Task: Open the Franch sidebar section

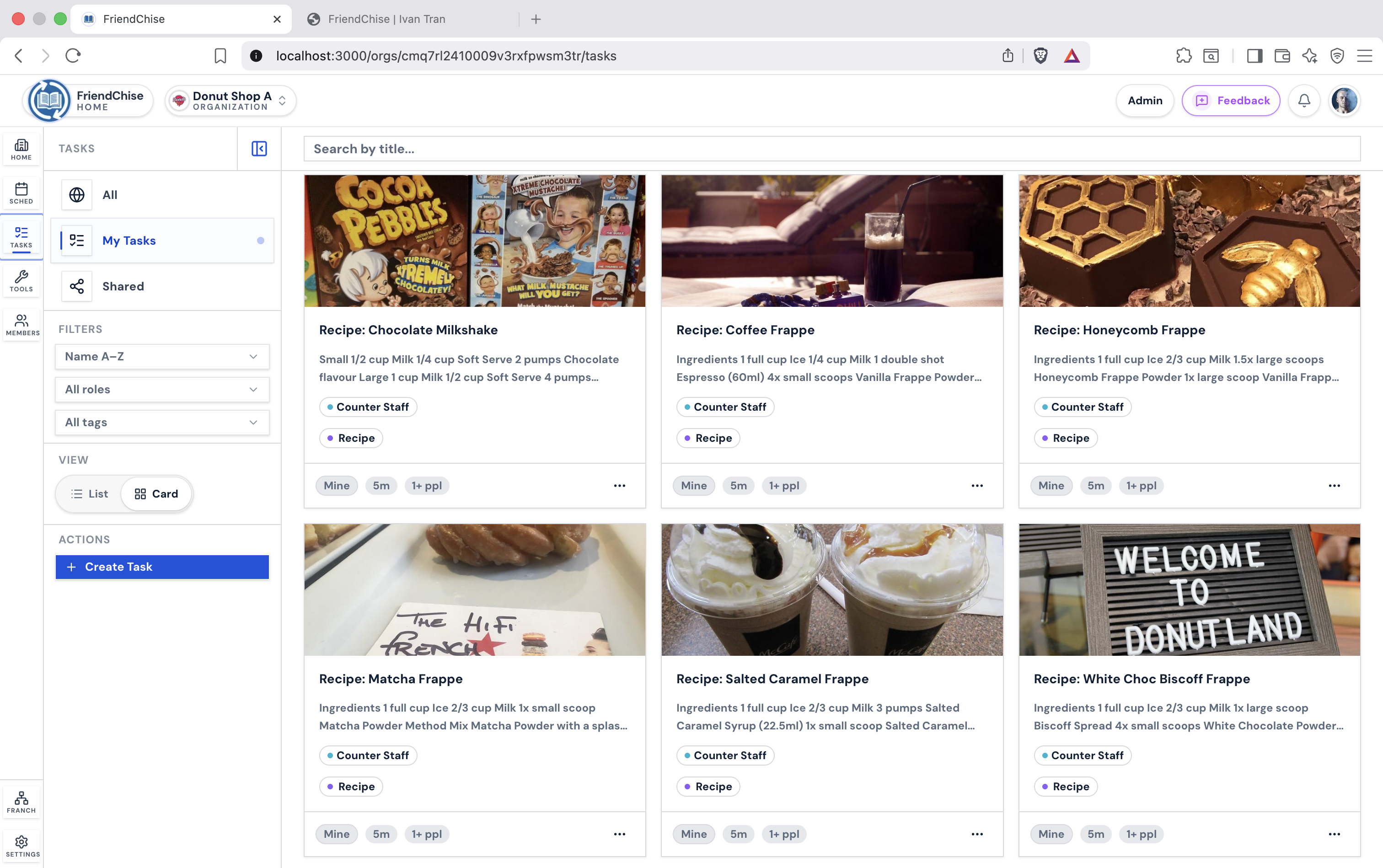Action: pyautogui.click(x=21, y=803)
